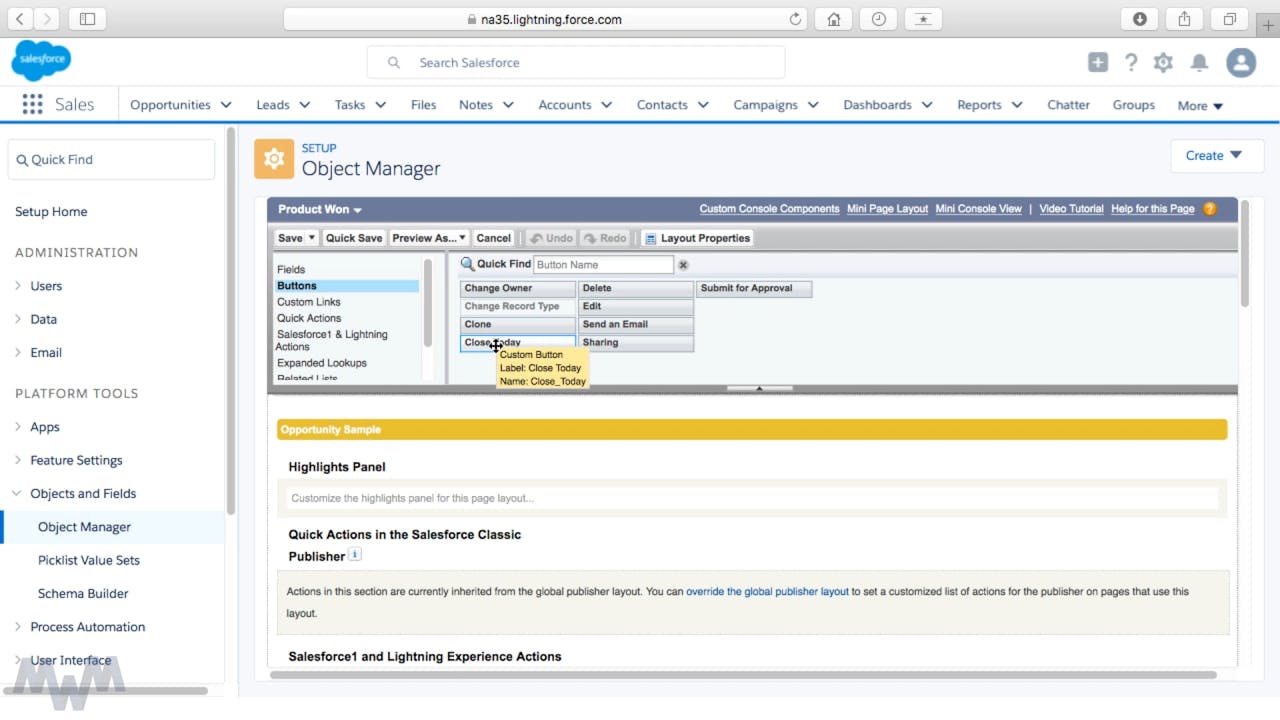Click the horizontal scrollbar of layout editor

742,675
